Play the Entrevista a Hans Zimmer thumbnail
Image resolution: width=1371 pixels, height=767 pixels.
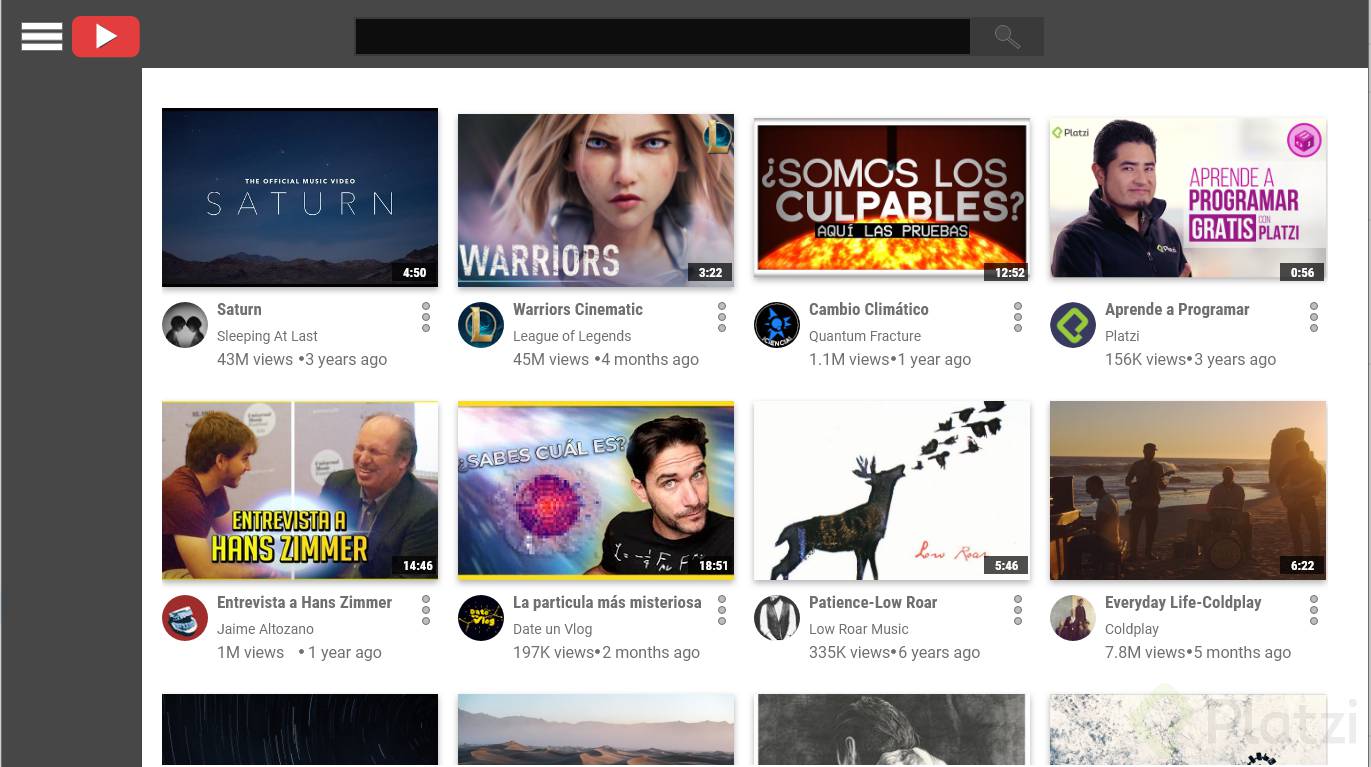click(x=300, y=490)
